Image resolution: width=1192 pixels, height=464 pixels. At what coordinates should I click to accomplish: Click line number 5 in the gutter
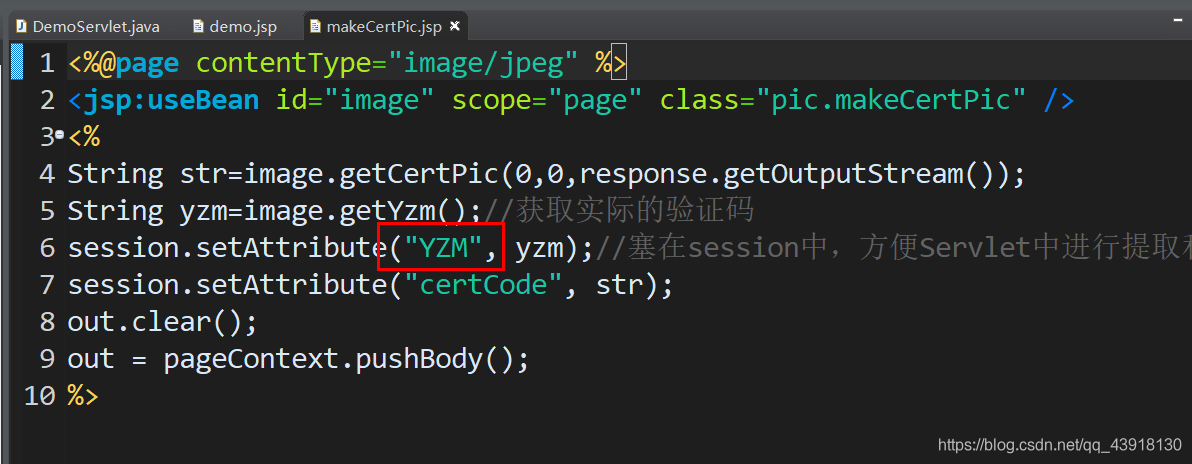pos(47,211)
